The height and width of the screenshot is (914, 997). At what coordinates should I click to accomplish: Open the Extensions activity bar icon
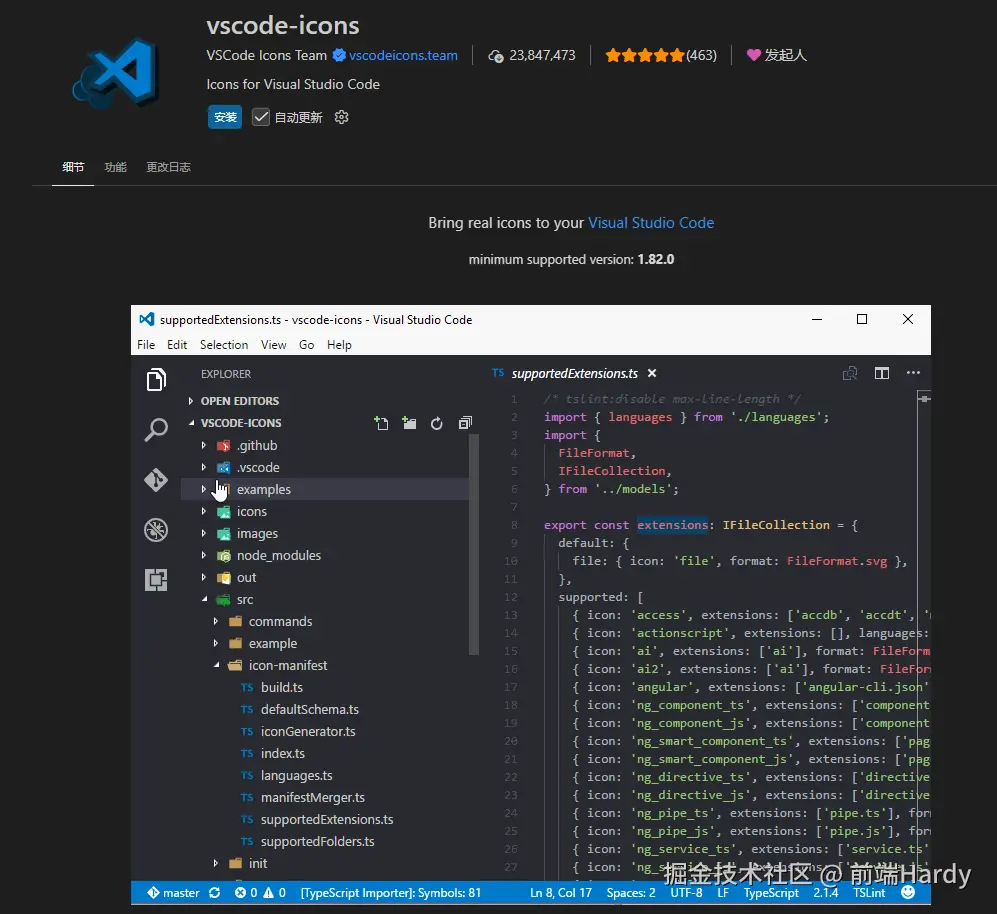(156, 579)
